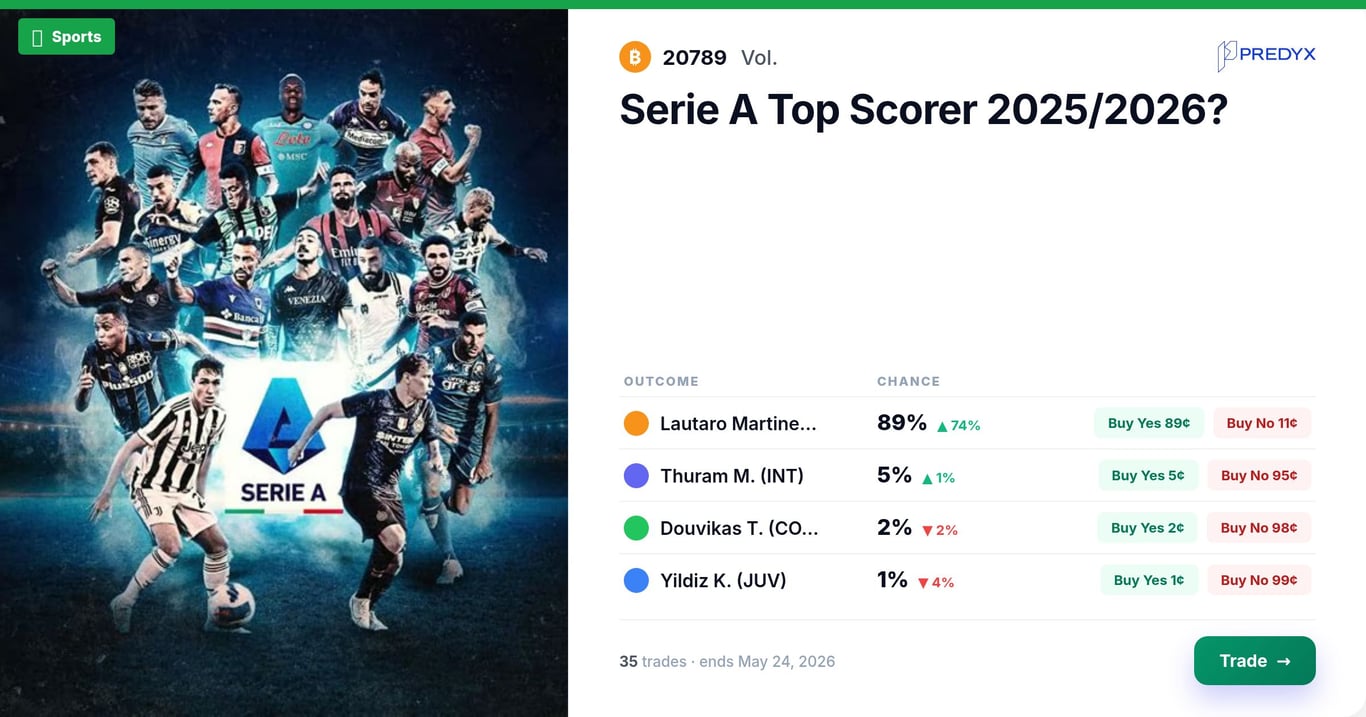The image size is (1366, 717).
Task: Open the Sports category tag
Action: tap(66, 37)
